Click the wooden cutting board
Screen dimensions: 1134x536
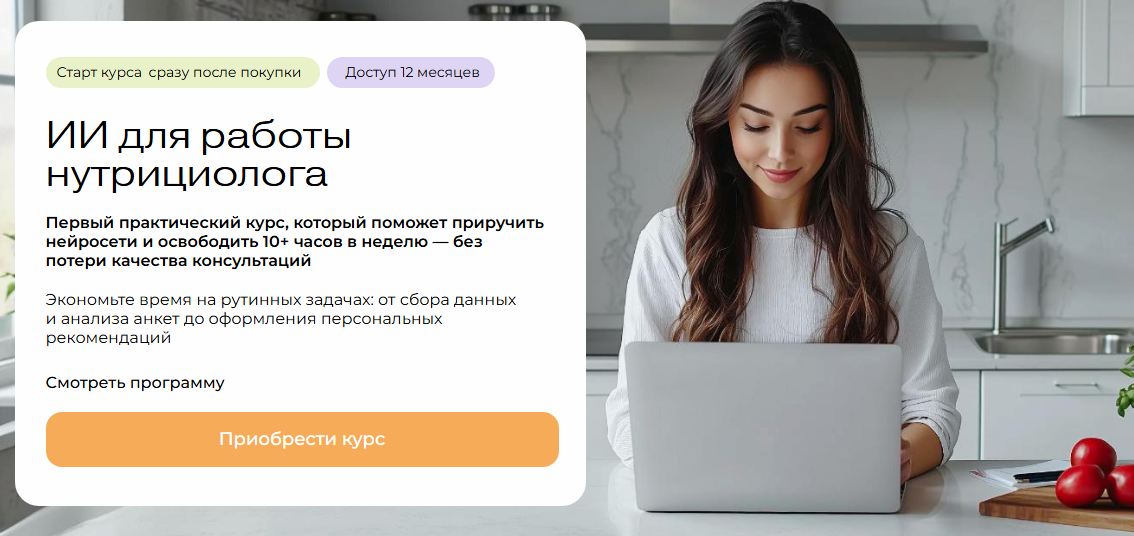(1056, 508)
